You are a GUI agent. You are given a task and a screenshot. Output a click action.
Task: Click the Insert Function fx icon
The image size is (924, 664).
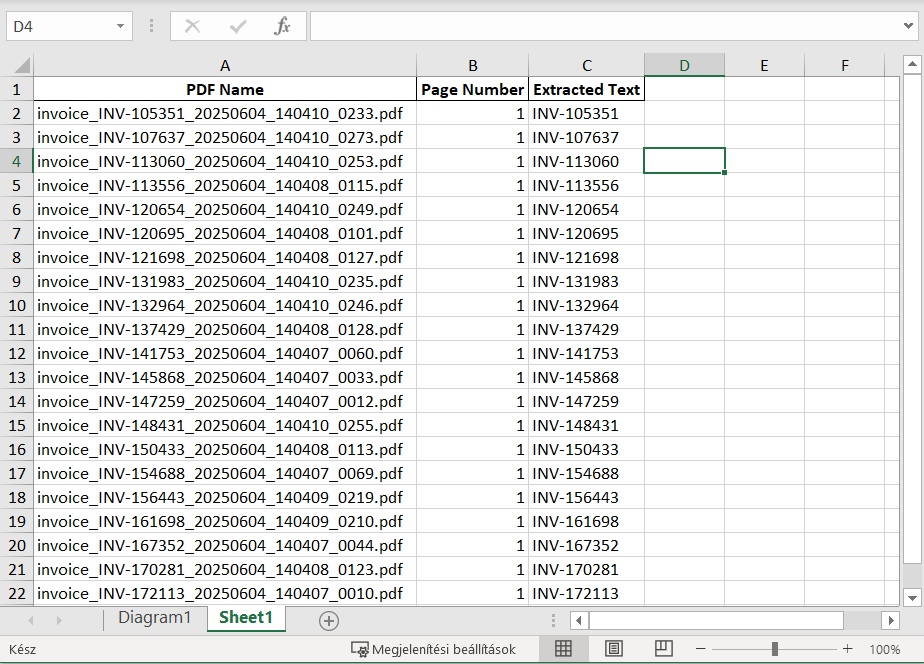[282, 27]
